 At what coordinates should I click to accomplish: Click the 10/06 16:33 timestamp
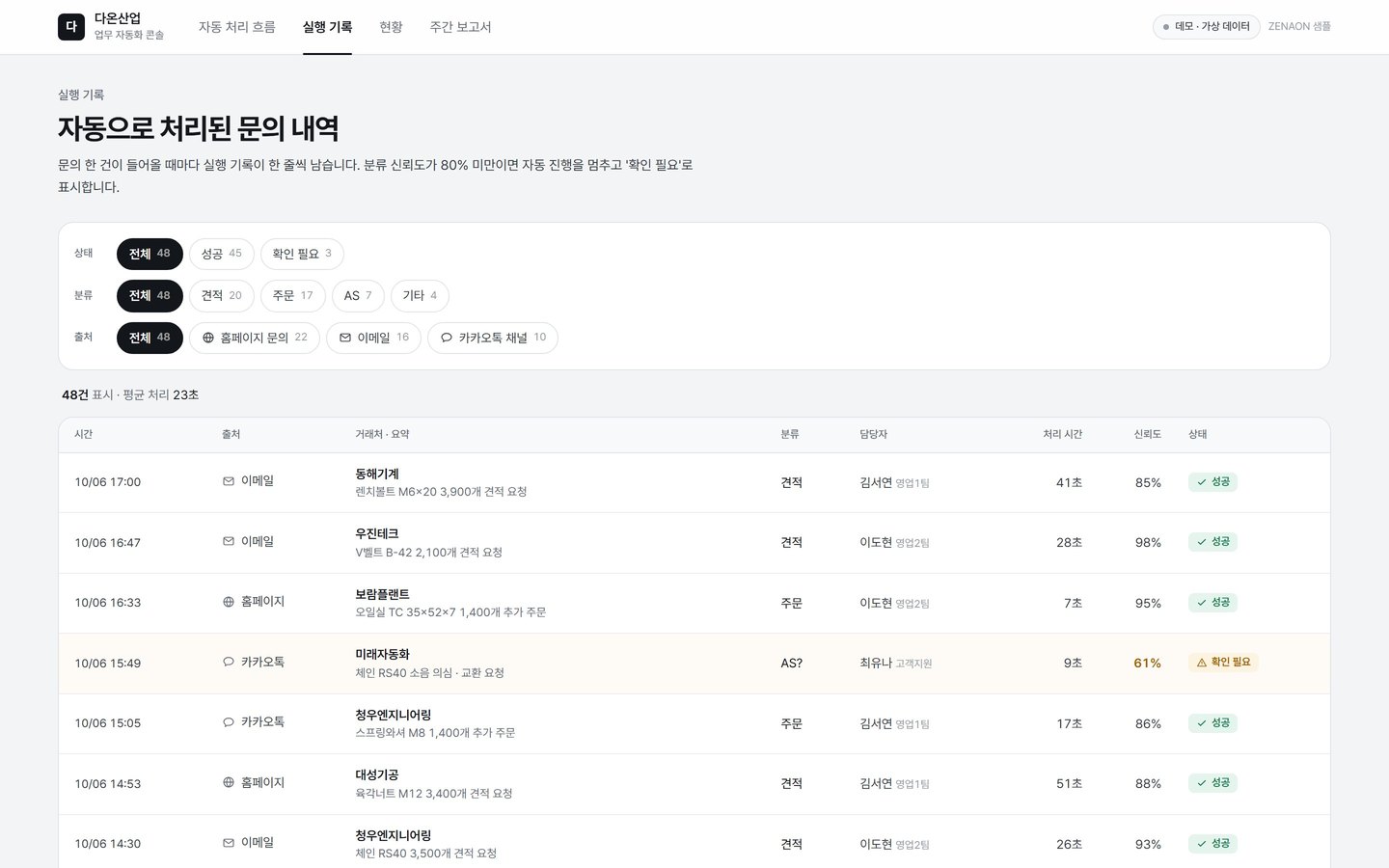coord(108,603)
